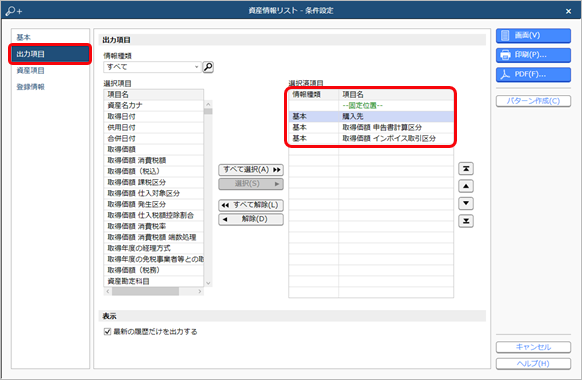Select 購入先 row in selected items
This screenshot has height=380, width=582.
tap(371, 117)
